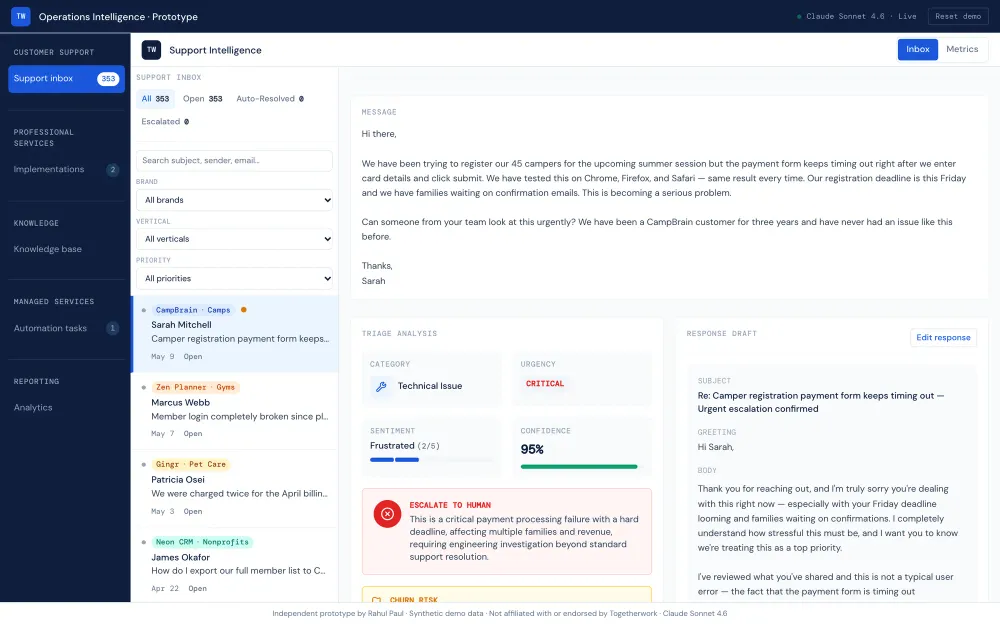Click the 353 badge on Support inbox

(108, 79)
